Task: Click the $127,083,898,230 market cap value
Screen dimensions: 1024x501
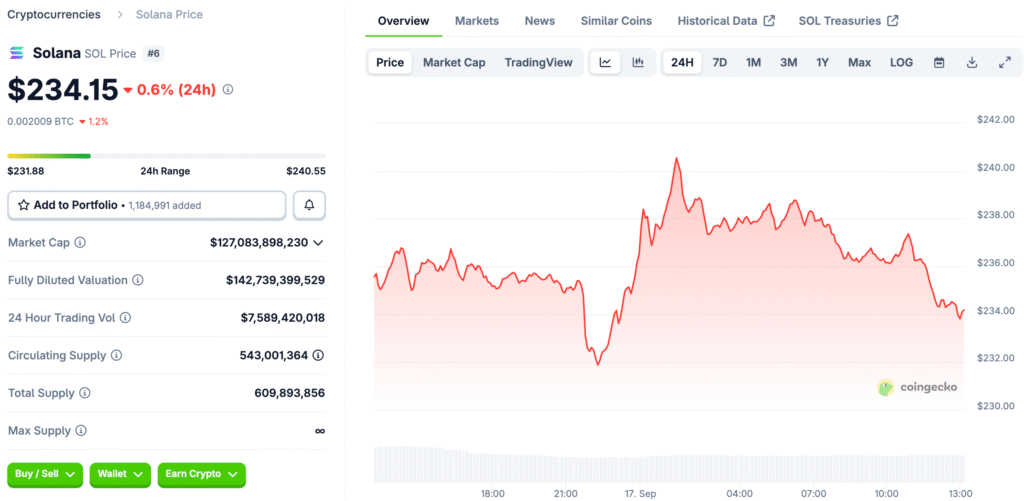Action: pos(259,242)
